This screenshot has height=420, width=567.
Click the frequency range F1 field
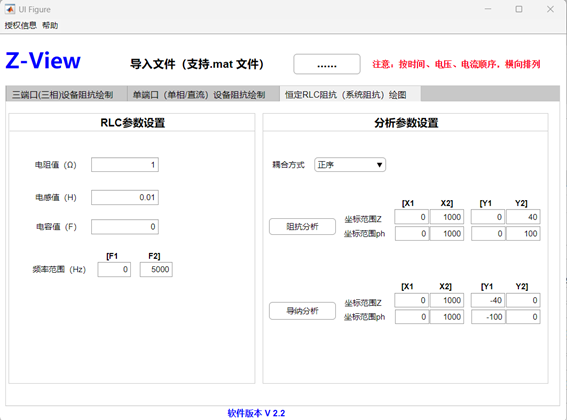point(114,270)
